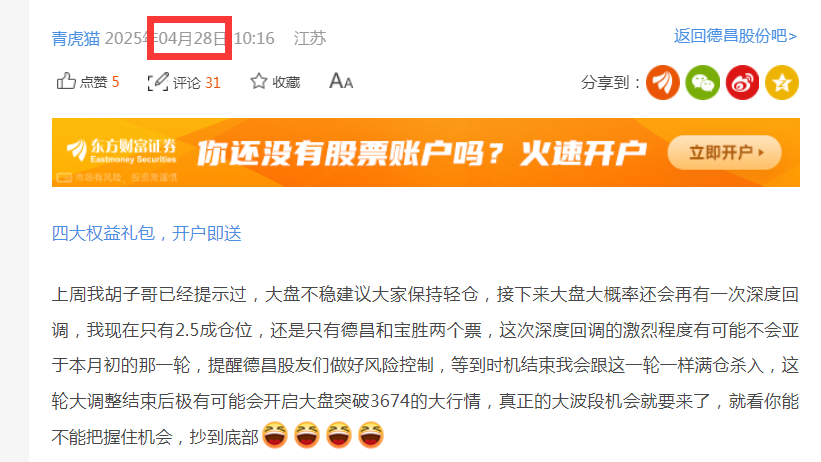Return to 德昌股份吧 forum link
The image size is (821, 462).
[x=735, y=36]
